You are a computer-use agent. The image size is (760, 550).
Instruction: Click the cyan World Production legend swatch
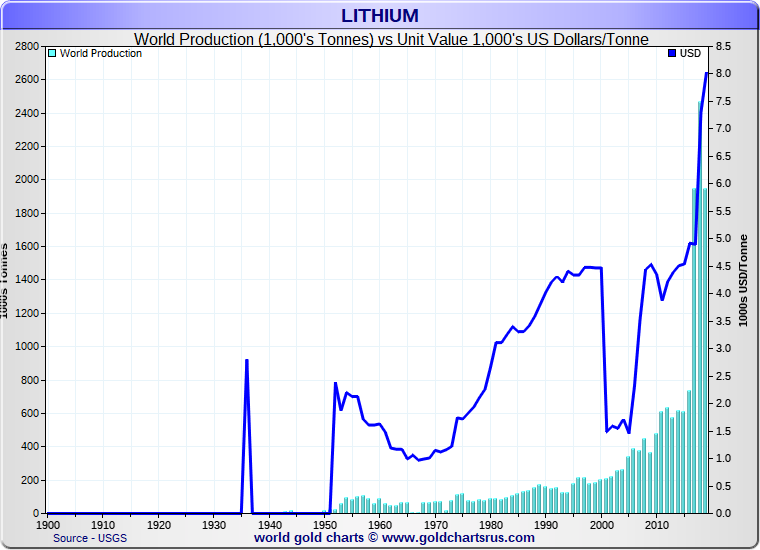[53, 54]
